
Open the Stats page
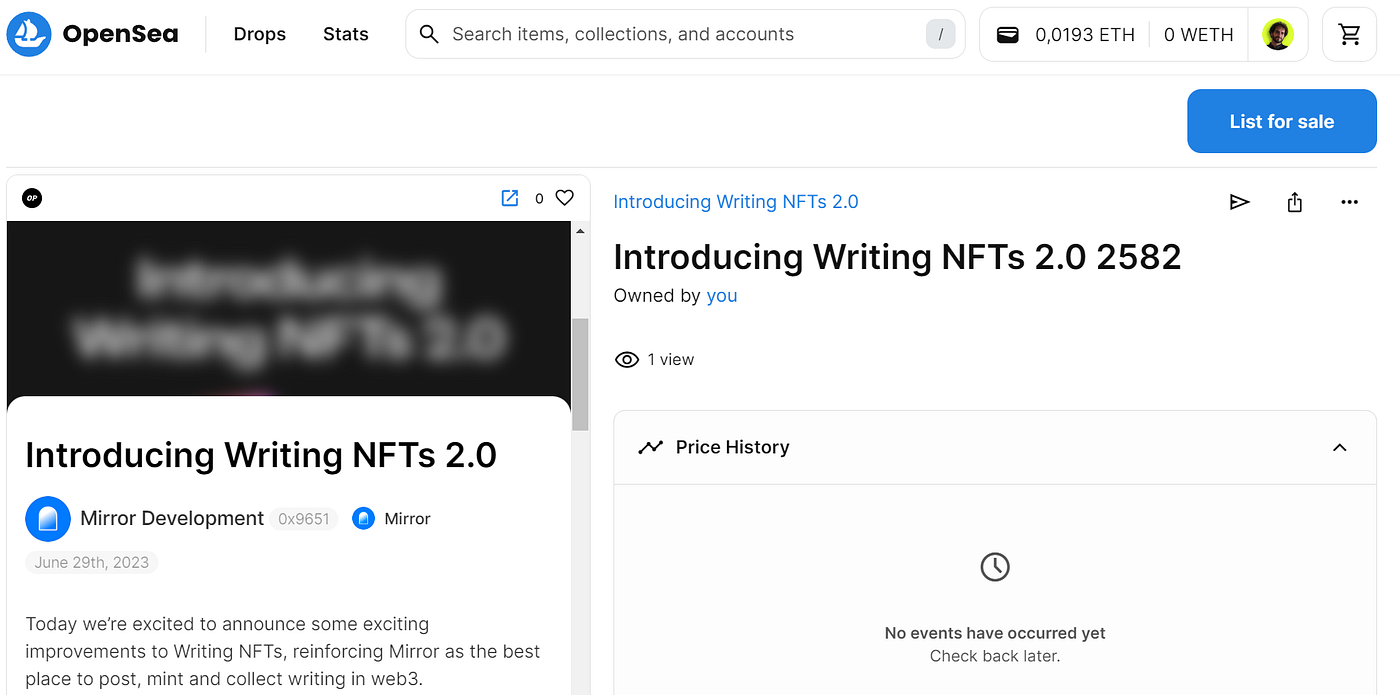tap(346, 34)
